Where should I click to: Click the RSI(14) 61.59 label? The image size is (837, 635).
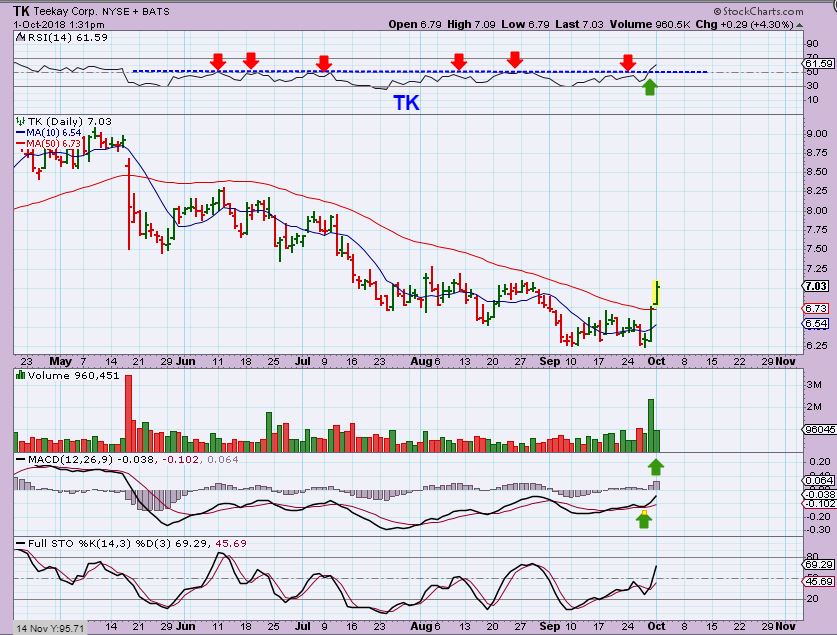67,37
